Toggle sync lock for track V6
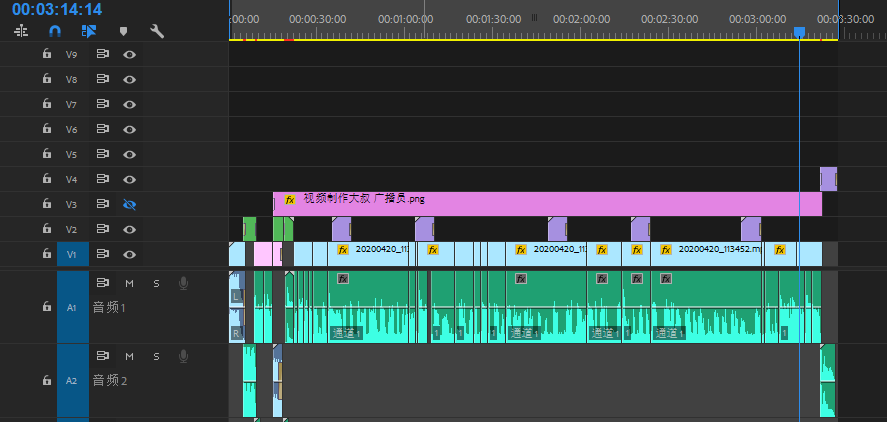The image size is (887, 422). click(102, 129)
